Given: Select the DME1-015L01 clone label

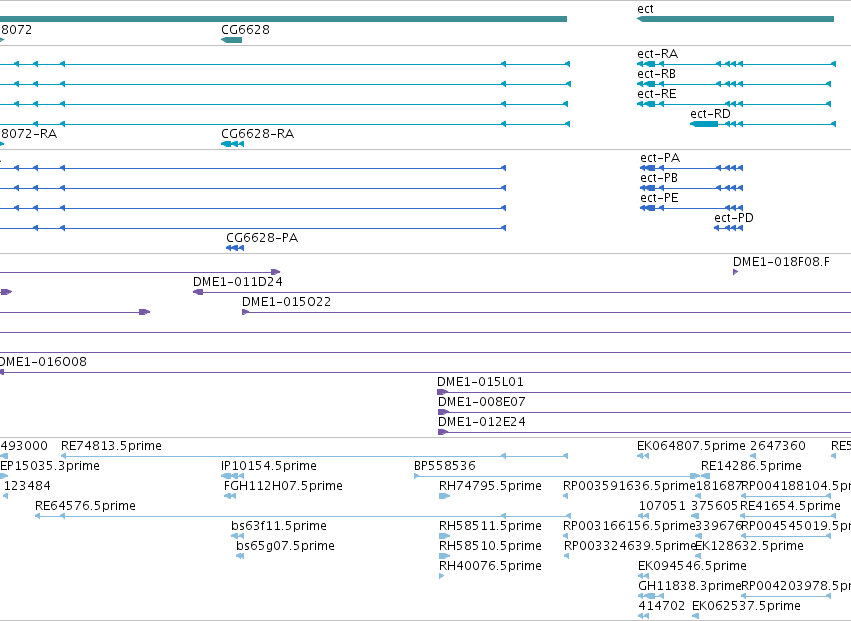Looking at the screenshot, I should click(480, 382).
